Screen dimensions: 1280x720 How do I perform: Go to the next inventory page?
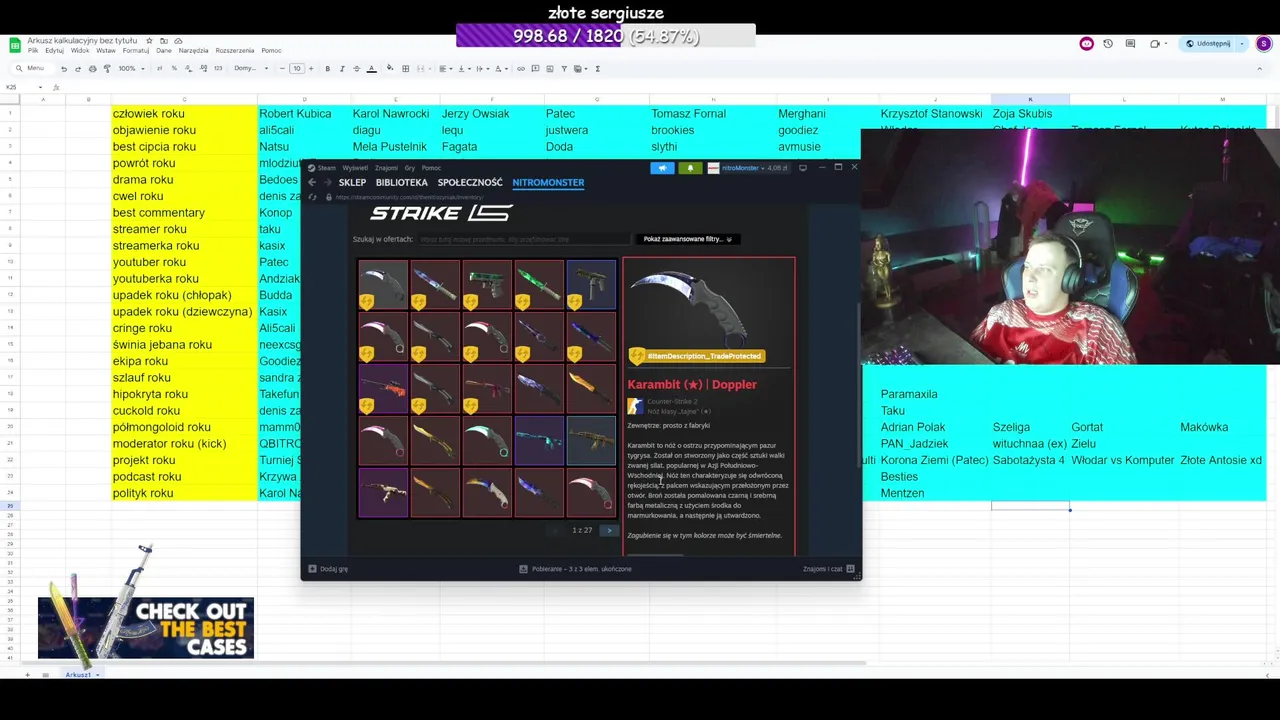tap(609, 530)
